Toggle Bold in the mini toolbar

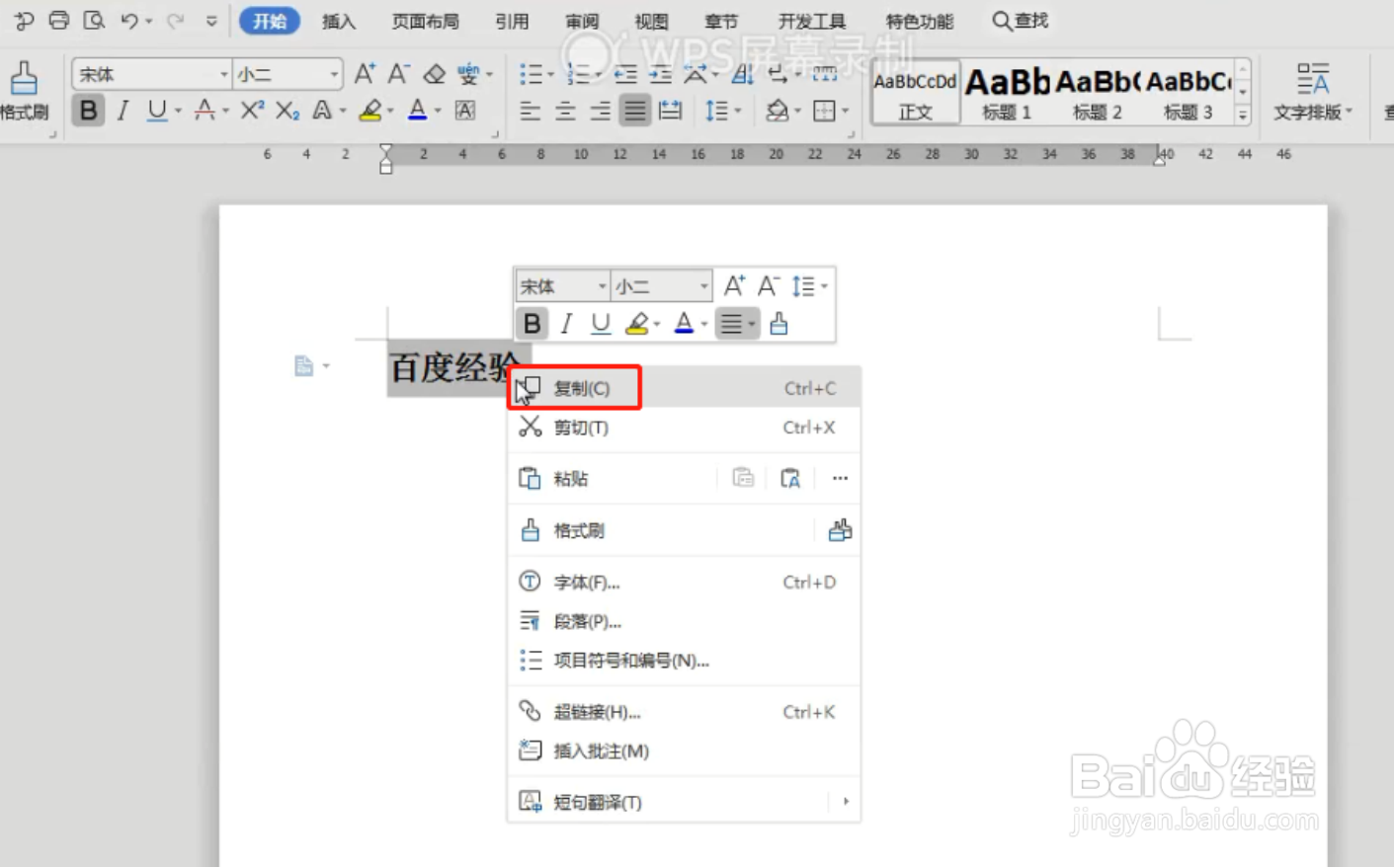coord(532,324)
